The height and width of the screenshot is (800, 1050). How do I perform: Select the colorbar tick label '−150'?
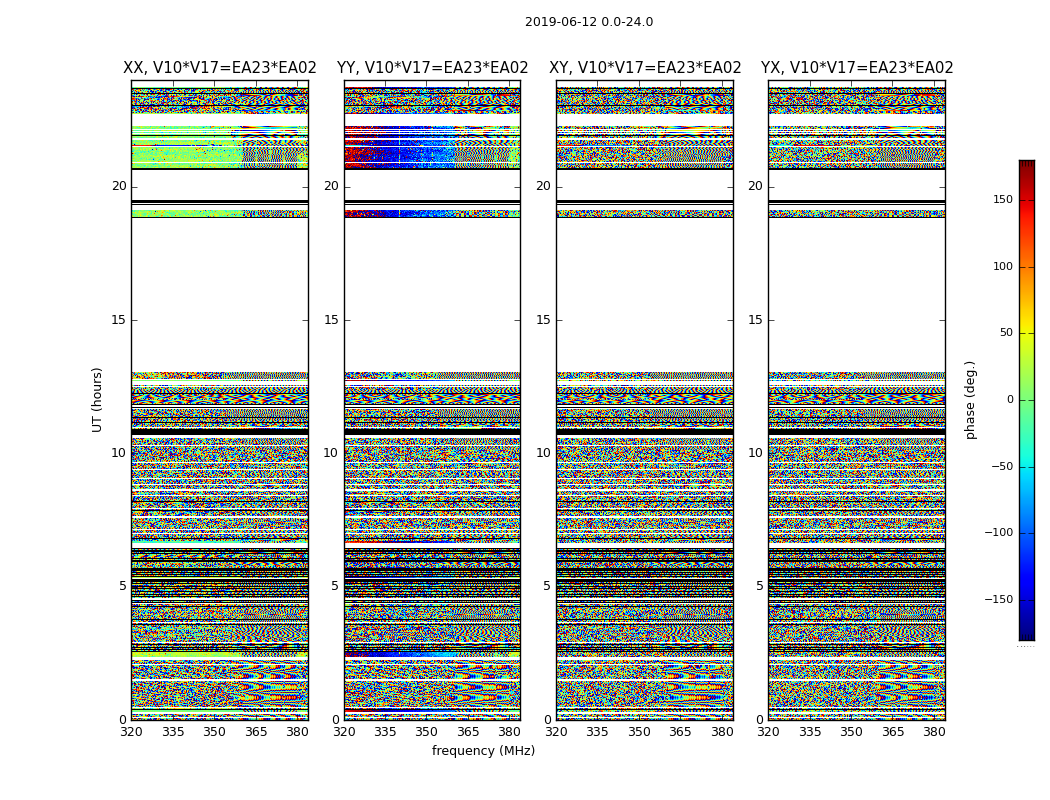pyautogui.click(x=998, y=600)
